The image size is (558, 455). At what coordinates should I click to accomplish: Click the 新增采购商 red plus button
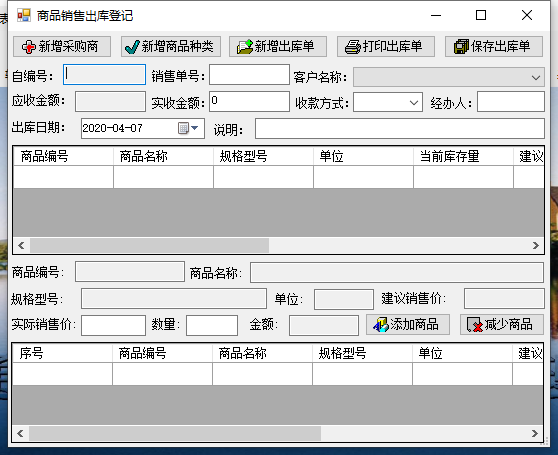pos(62,47)
